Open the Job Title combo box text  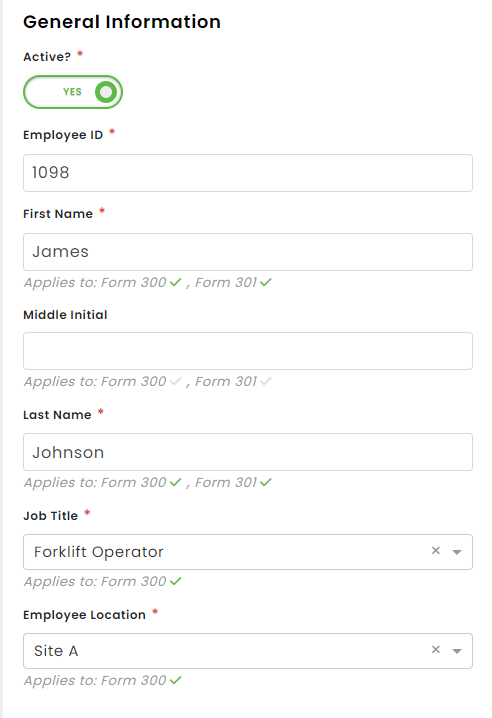tap(98, 552)
